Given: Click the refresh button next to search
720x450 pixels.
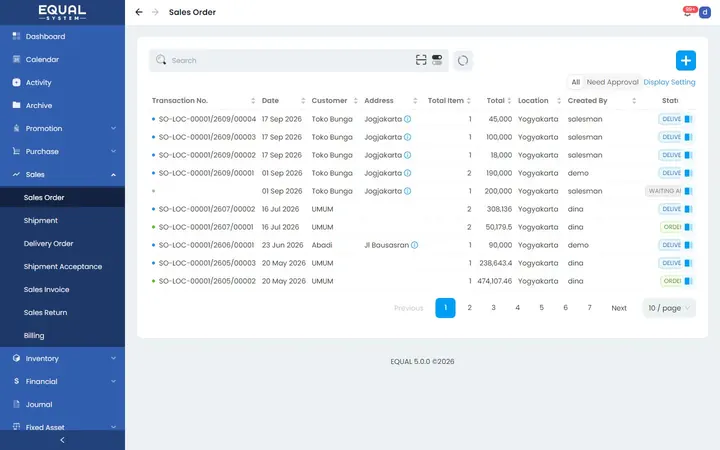Looking at the screenshot, I should [x=463, y=61].
